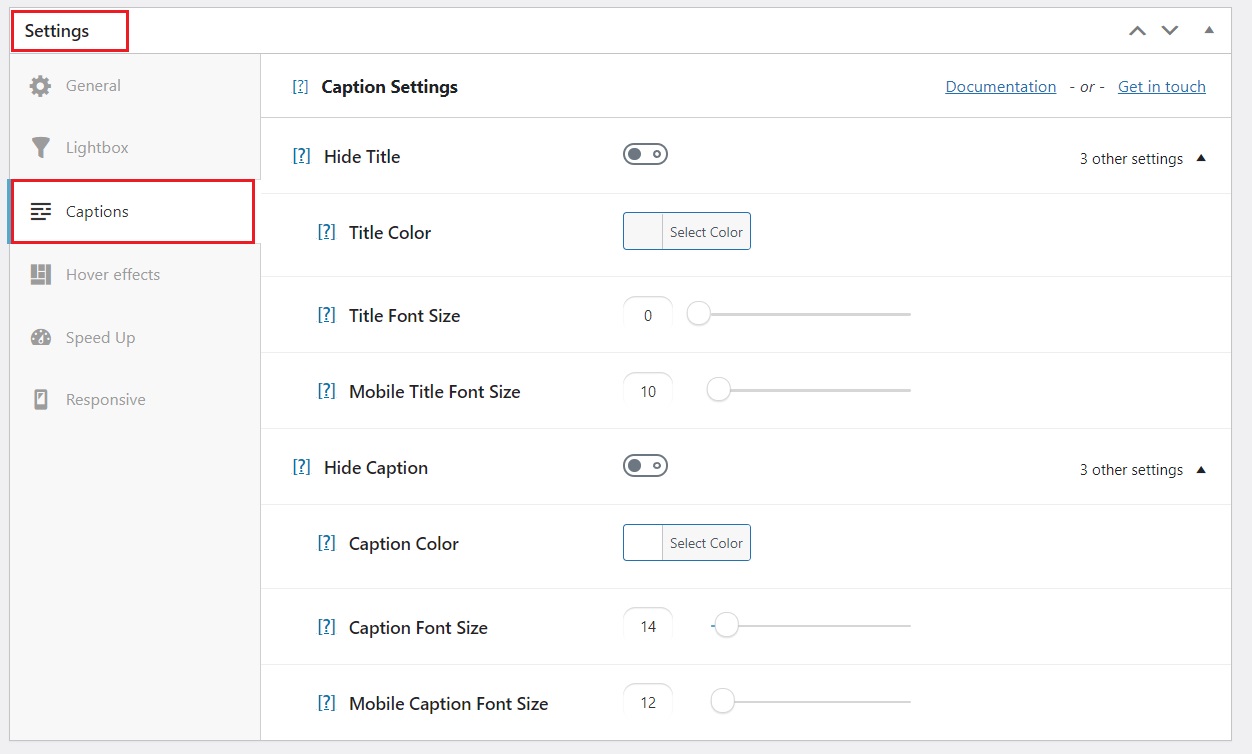Click the Hover effects grid icon
1252x754 pixels.
point(40,274)
